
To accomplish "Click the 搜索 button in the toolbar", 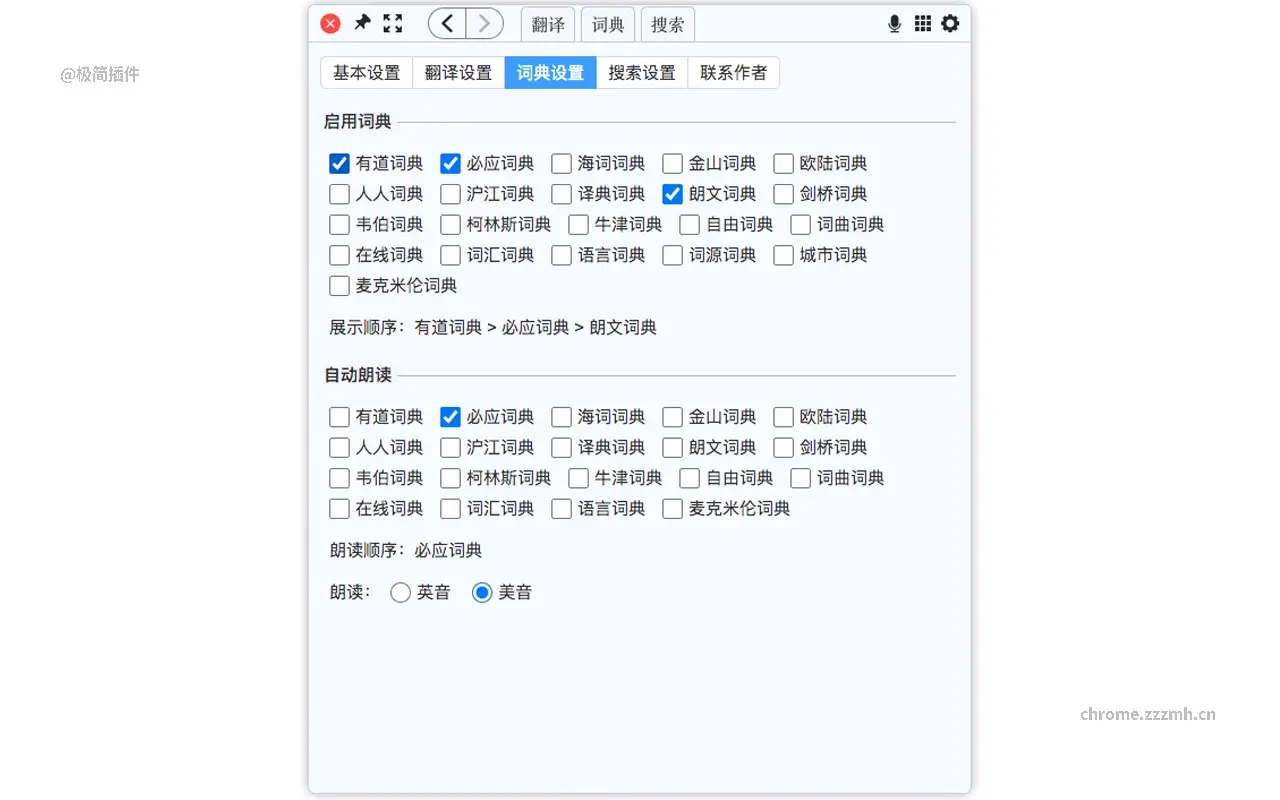I will click(x=667, y=24).
